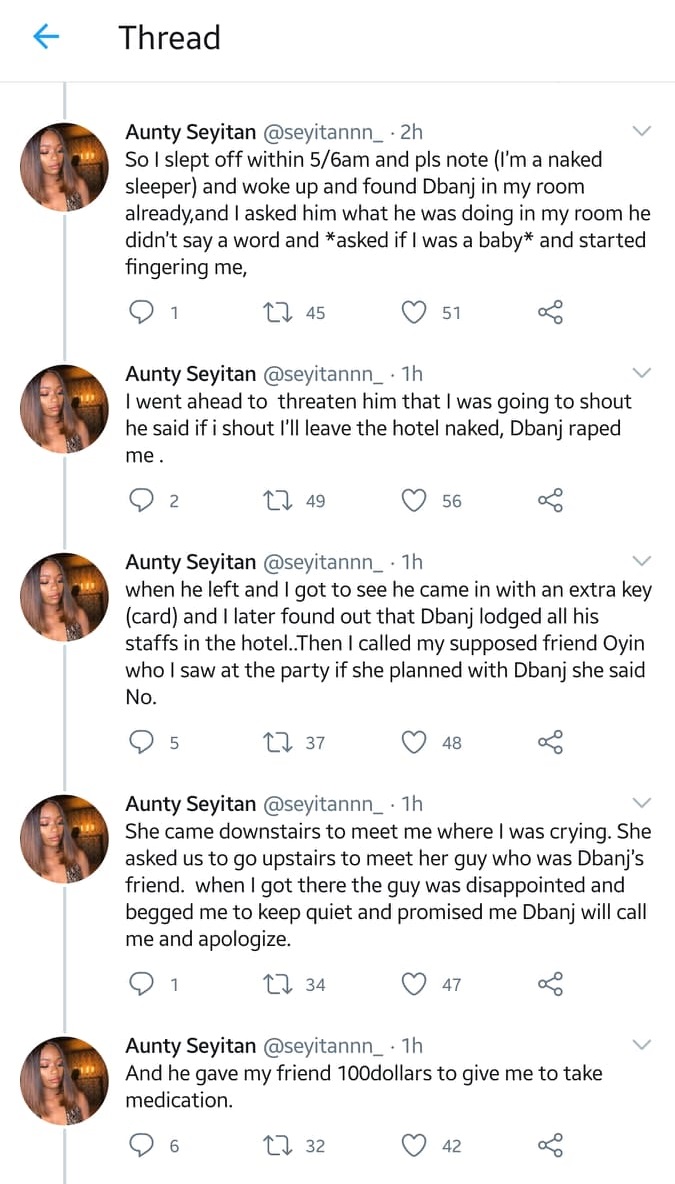Open replies on tweet with 2 comments
Viewport: 675px width, 1184px height.
(x=145, y=501)
